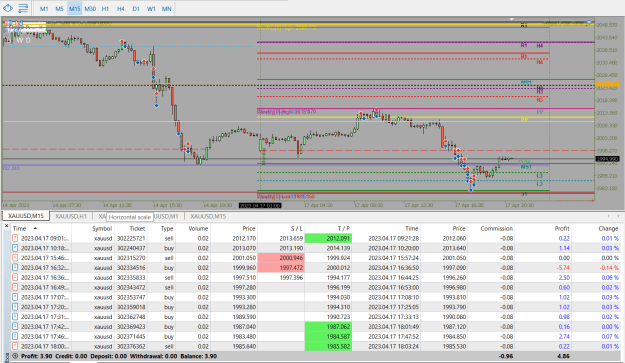Open the indicators list icon with horizontal lines
The height and width of the screenshot is (363, 625).
pos(23,8)
